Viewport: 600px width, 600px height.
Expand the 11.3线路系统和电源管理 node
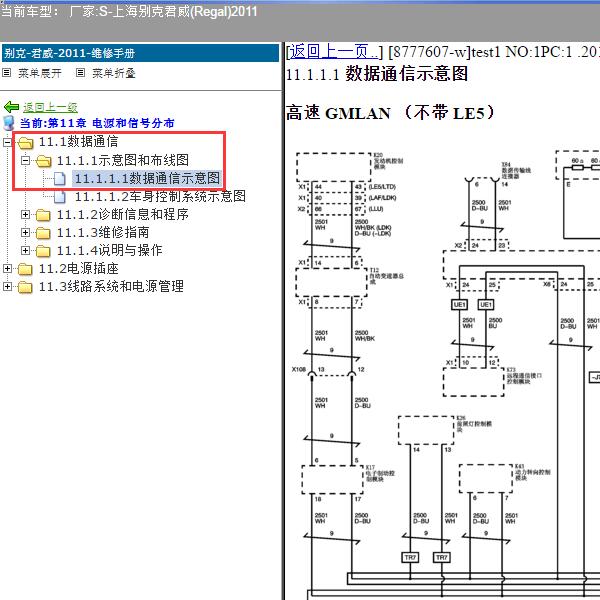click(x=7, y=287)
